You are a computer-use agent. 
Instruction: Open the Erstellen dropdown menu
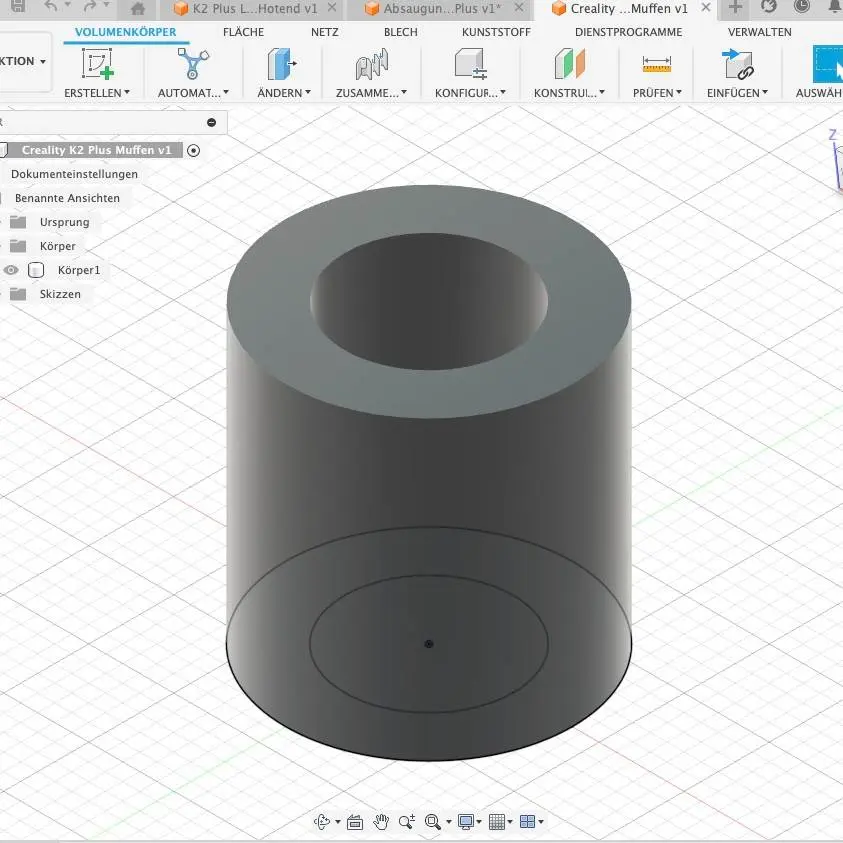click(x=97, y=93)
